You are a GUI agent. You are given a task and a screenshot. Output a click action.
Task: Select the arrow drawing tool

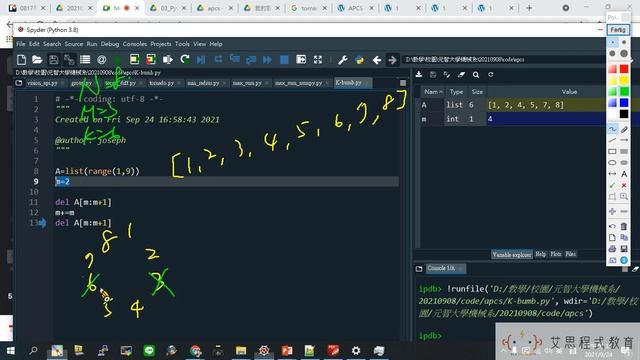coord(624,140)
